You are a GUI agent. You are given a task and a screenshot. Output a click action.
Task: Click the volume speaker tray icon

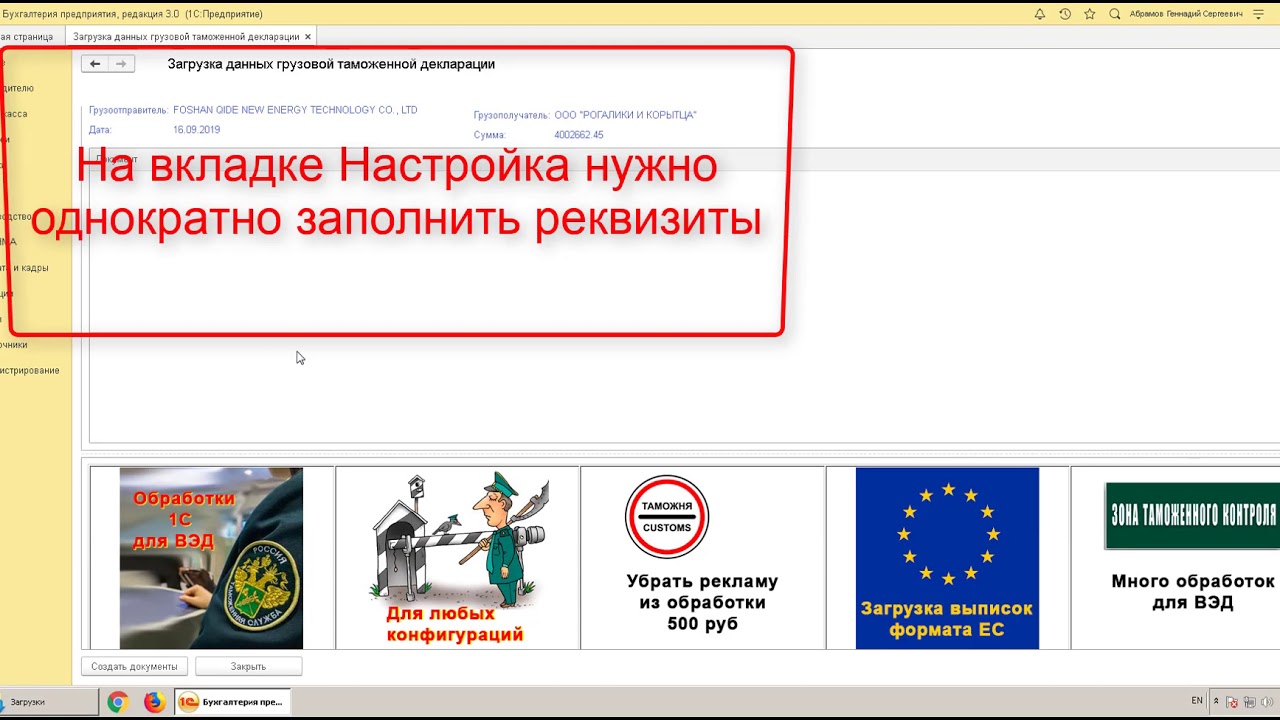tap(1267, 702)
